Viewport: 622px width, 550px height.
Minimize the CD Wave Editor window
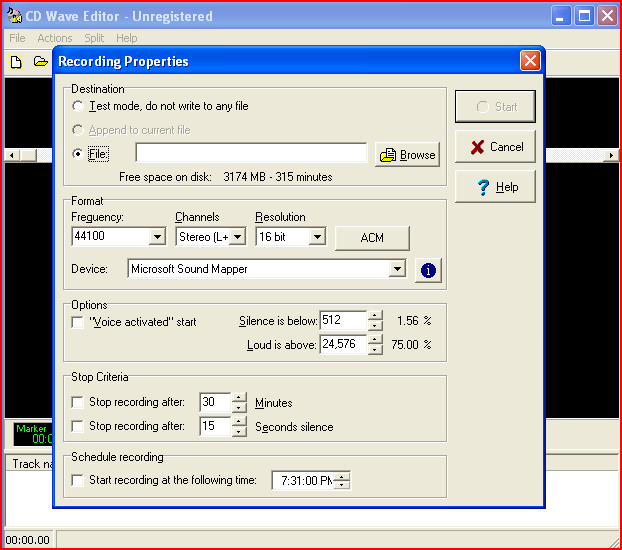click(560, 16)
